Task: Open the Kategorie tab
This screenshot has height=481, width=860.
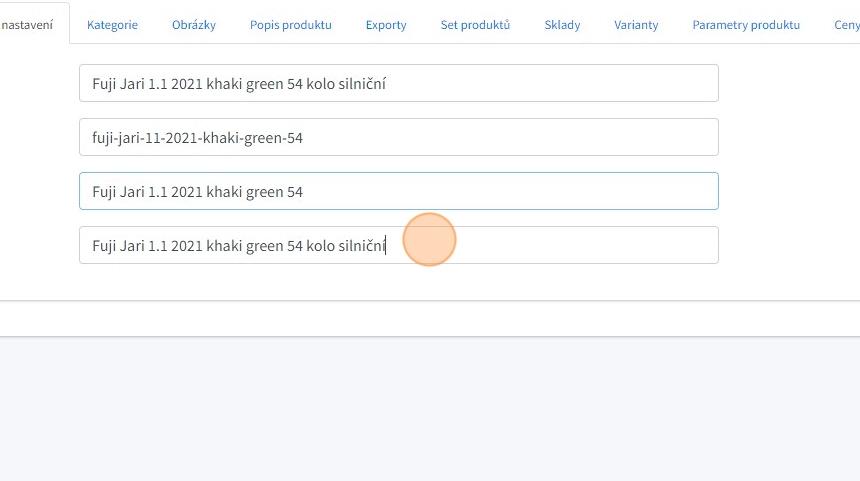Action: pos(112,25)
